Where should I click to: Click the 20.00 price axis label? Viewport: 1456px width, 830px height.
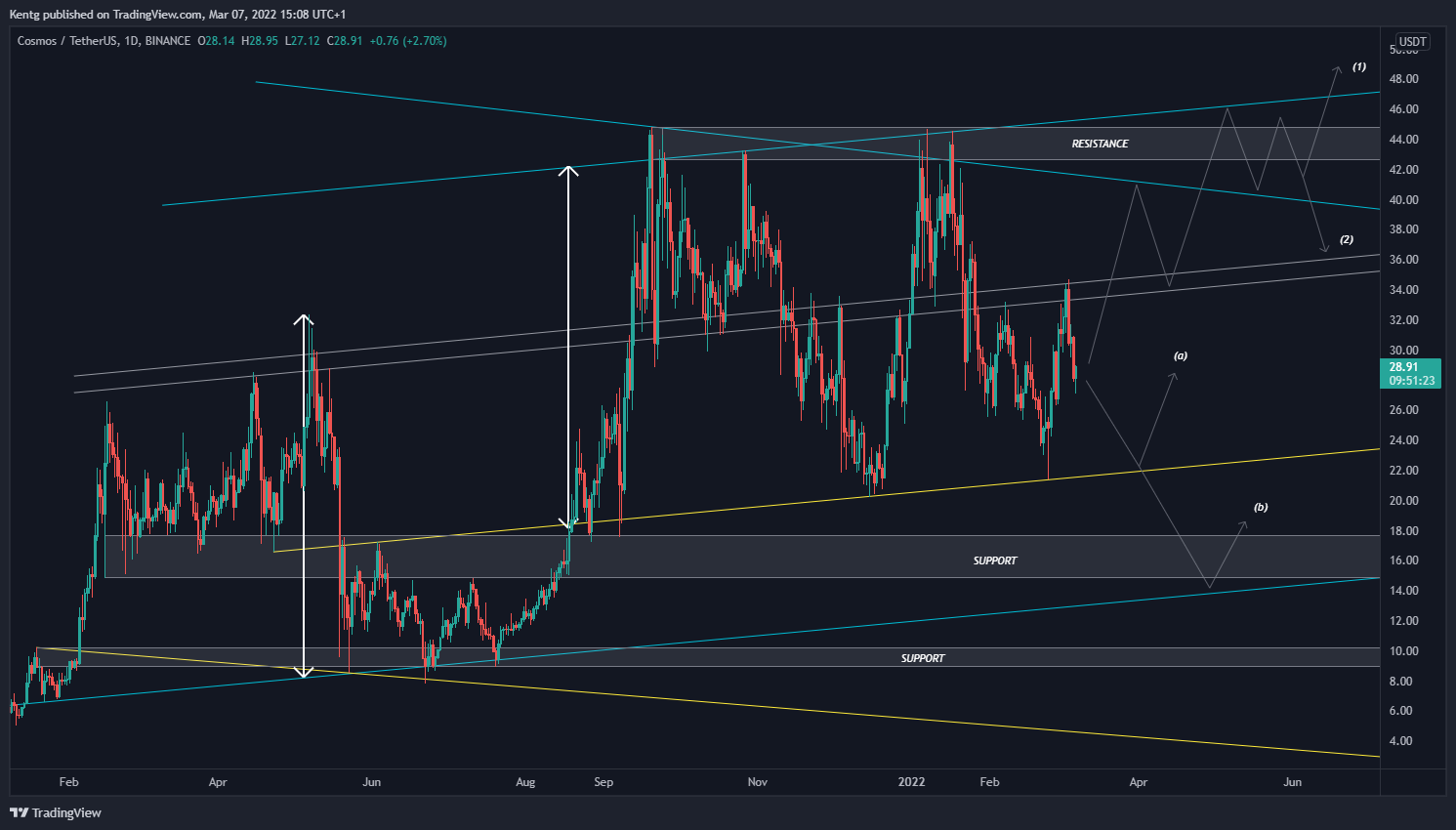click(x=1404, y=501)
